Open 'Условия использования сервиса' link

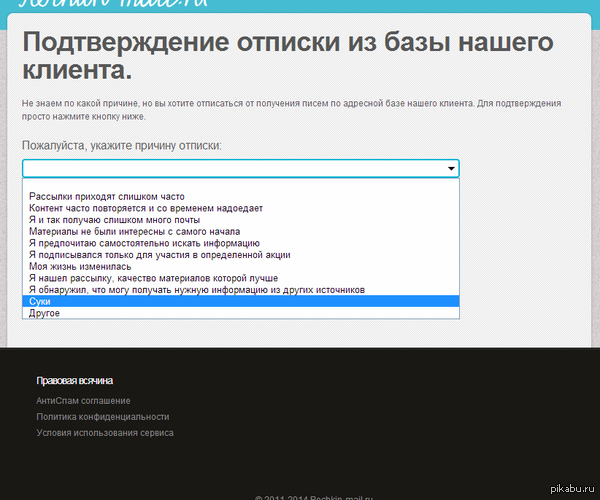(105, 433)
